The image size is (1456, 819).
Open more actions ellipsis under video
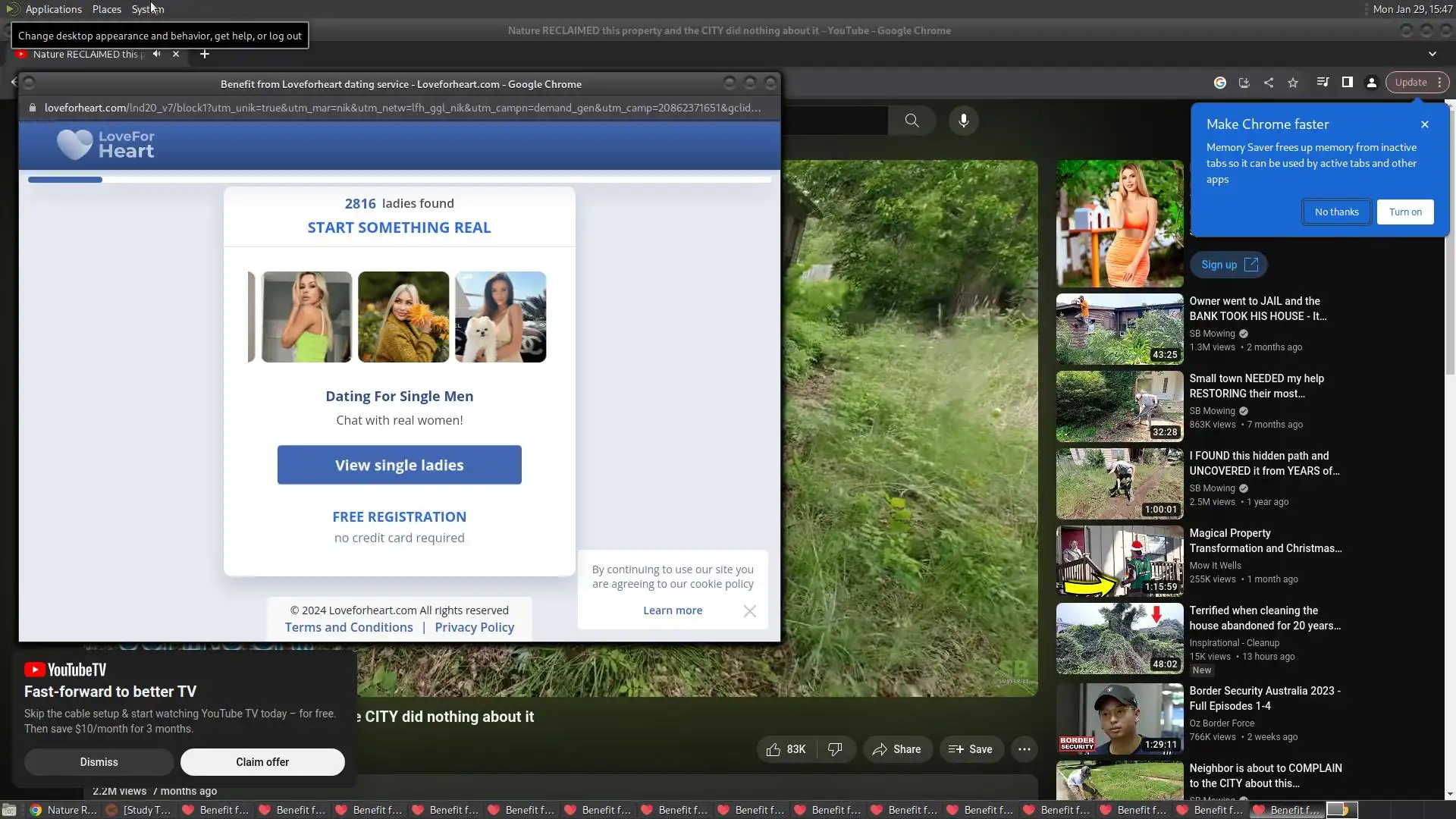[1024, 749]
